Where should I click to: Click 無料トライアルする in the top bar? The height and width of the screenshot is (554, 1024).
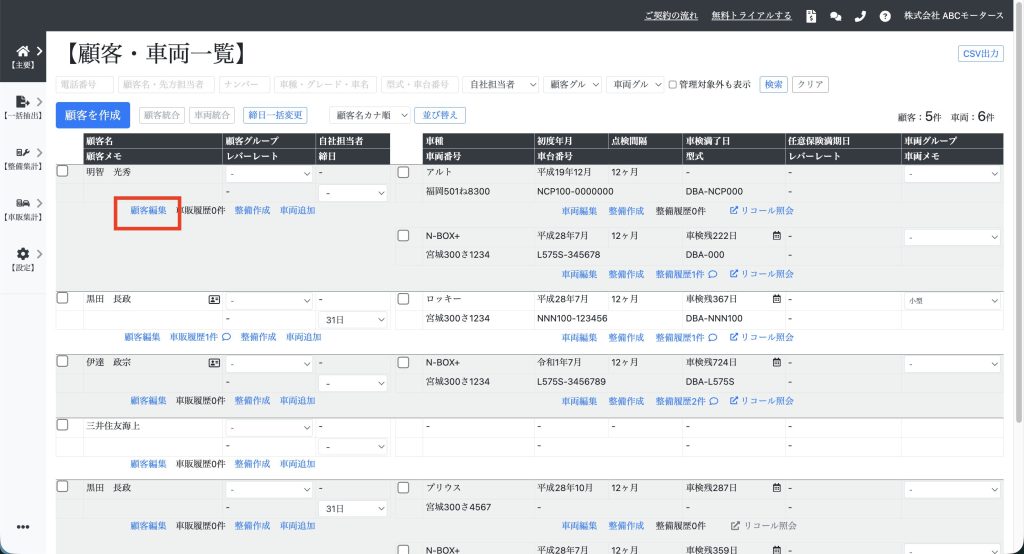(x=751, y=16)
